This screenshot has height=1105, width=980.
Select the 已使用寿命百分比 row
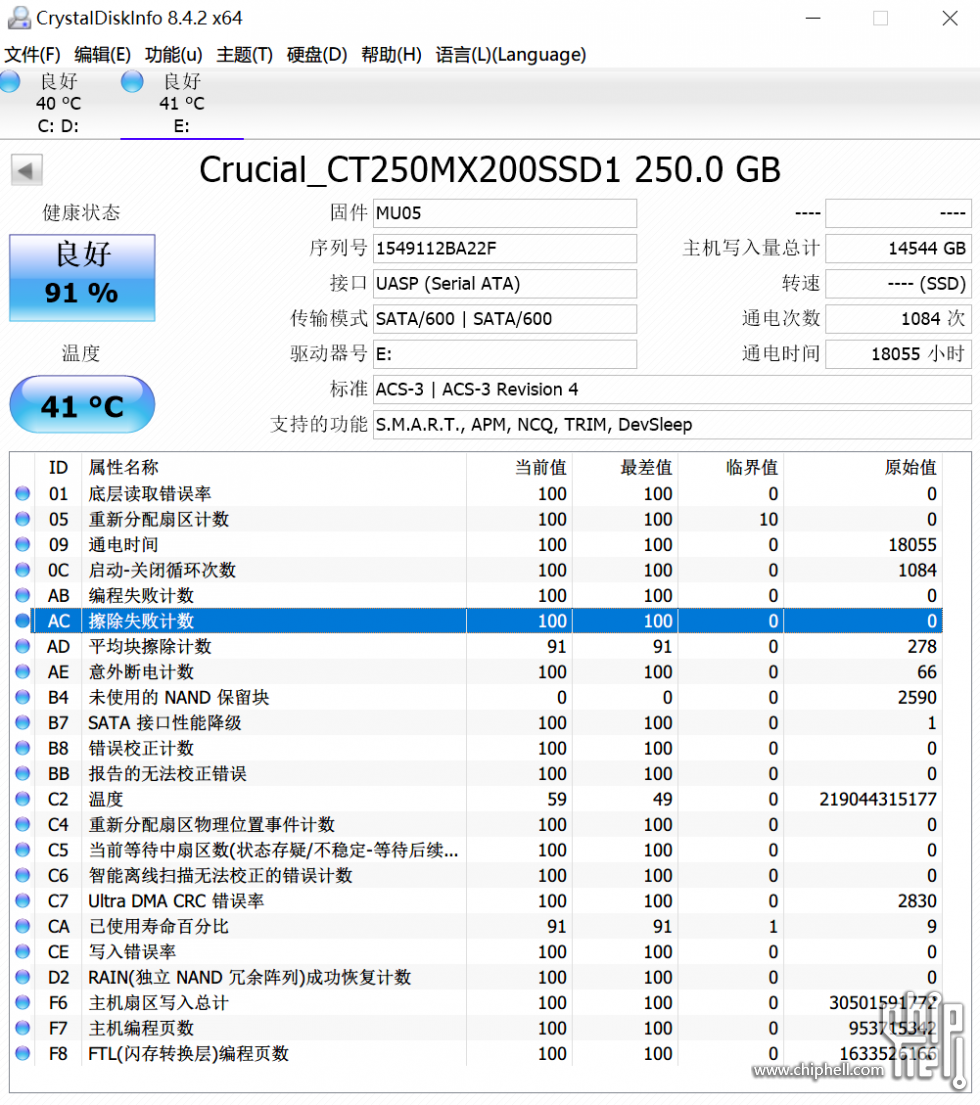[476, 926]
